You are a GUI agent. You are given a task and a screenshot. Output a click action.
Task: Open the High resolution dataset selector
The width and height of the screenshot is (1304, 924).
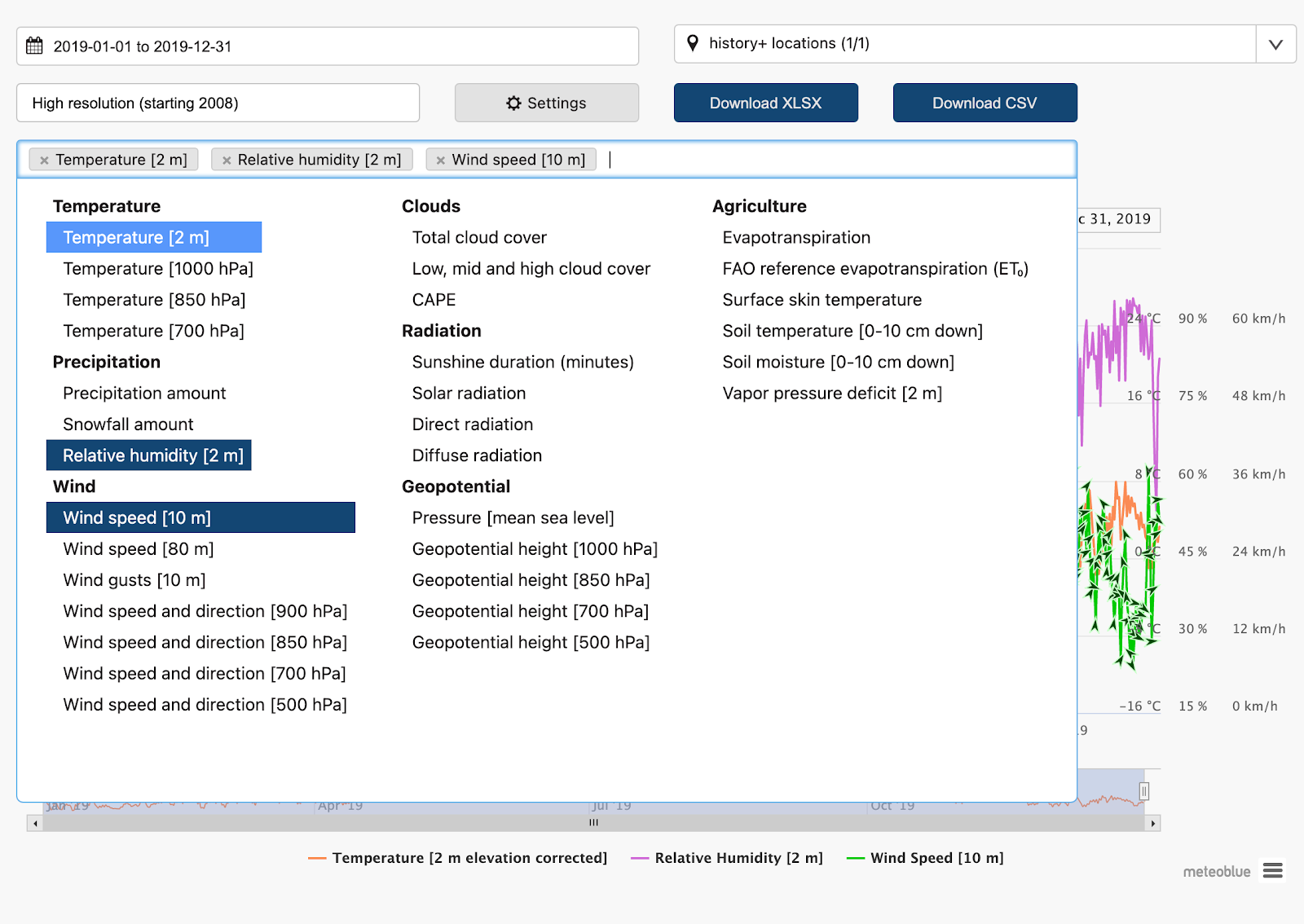click(x=218, y=103)
